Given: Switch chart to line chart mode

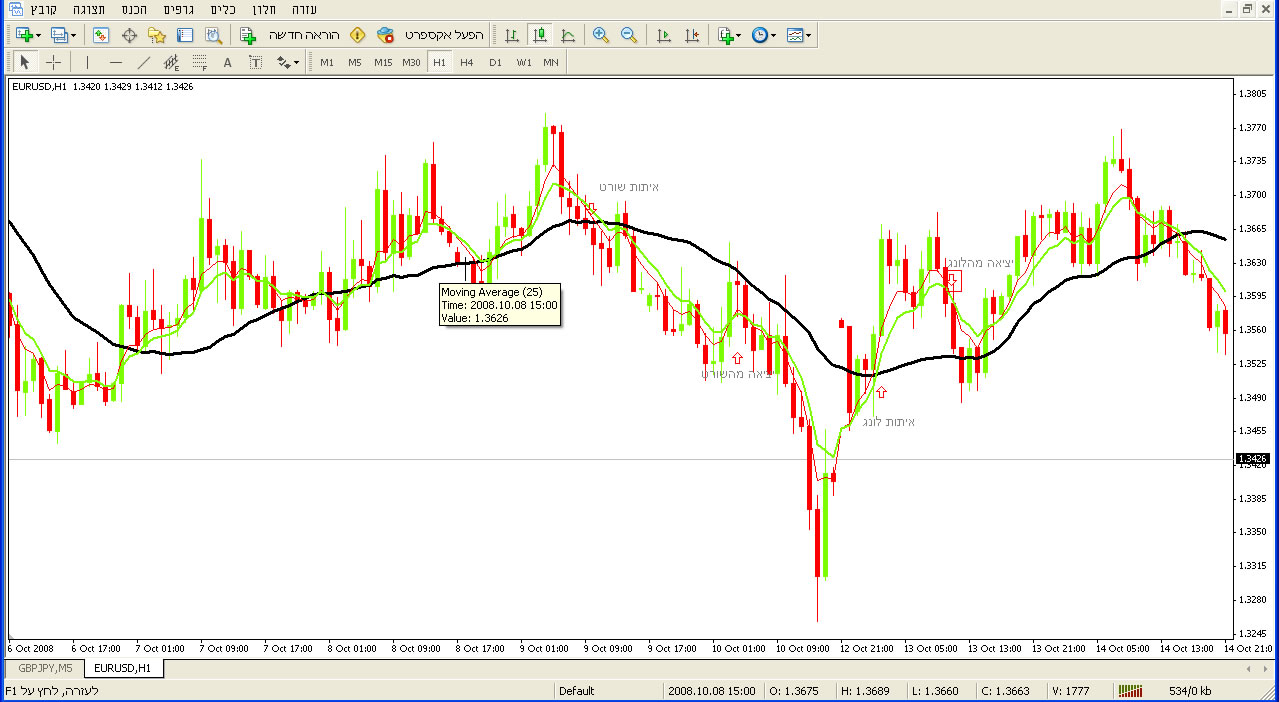Looking at the screenshot, I should click(x=568, y=35).
